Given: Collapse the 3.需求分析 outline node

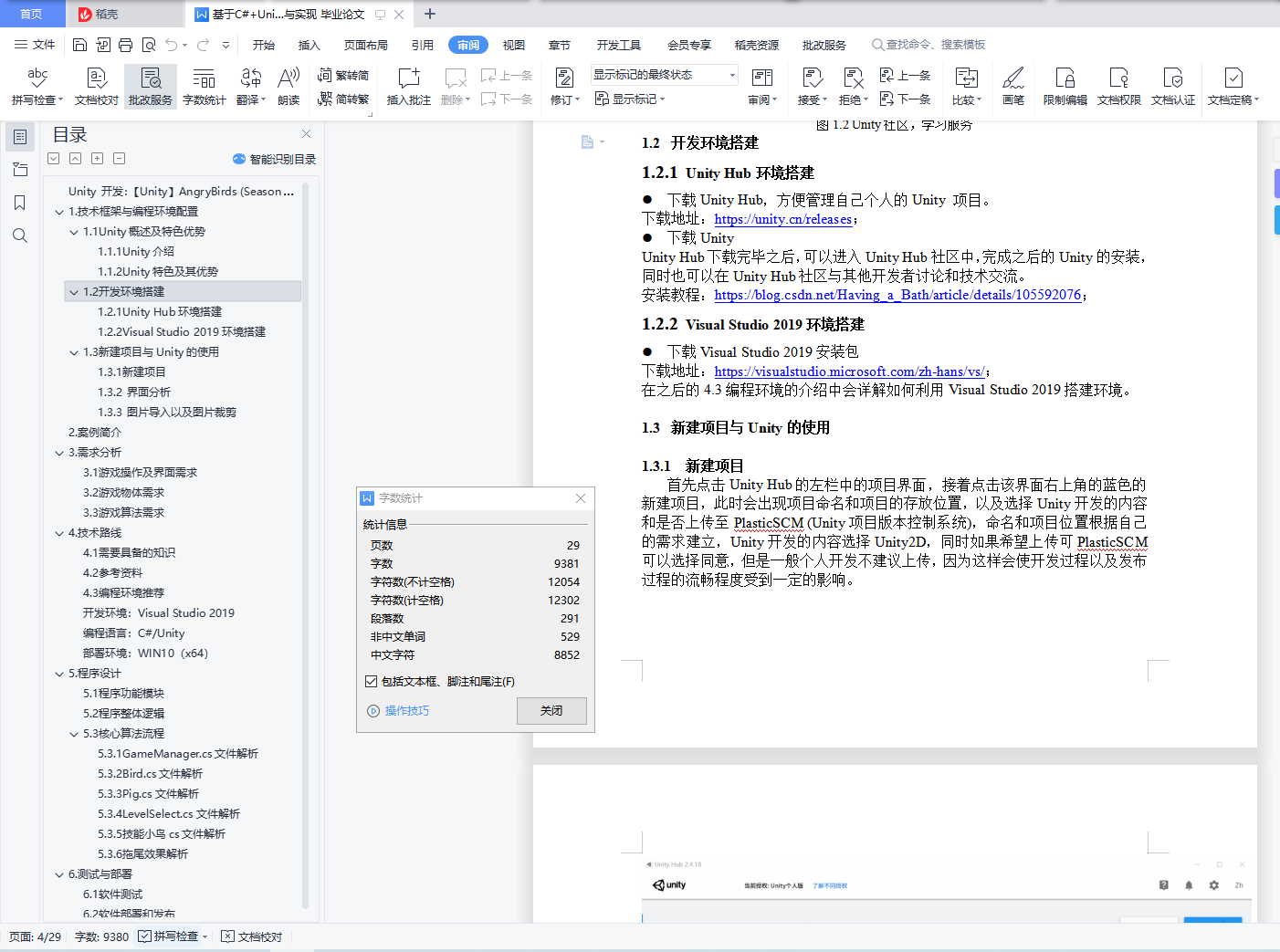Looking at the screenshot, I should [59, 453].
